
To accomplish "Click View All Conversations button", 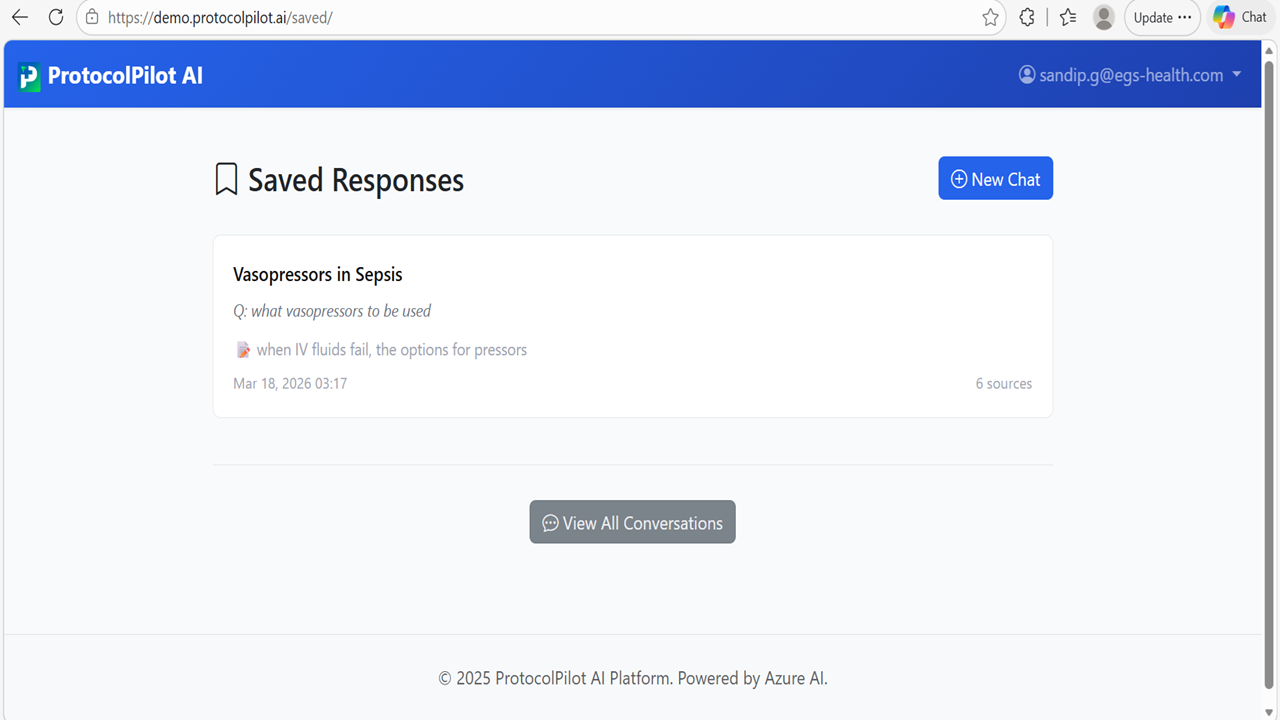I will (x=632, y=522).
